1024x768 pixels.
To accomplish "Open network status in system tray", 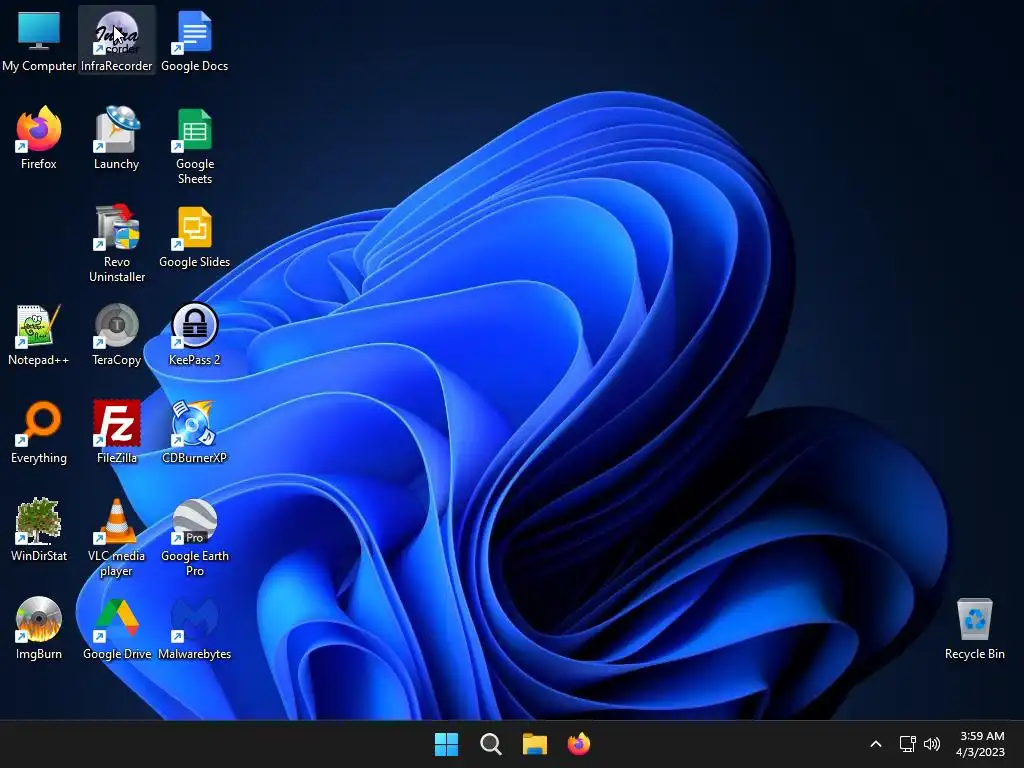I will (908, 744).
